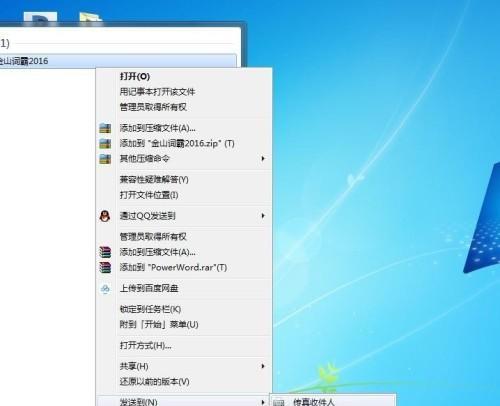Expand arrow of 其他压缩命令
Image resolution: width=500 pixels, height=406 pixels.
click(x=263, y=159)
